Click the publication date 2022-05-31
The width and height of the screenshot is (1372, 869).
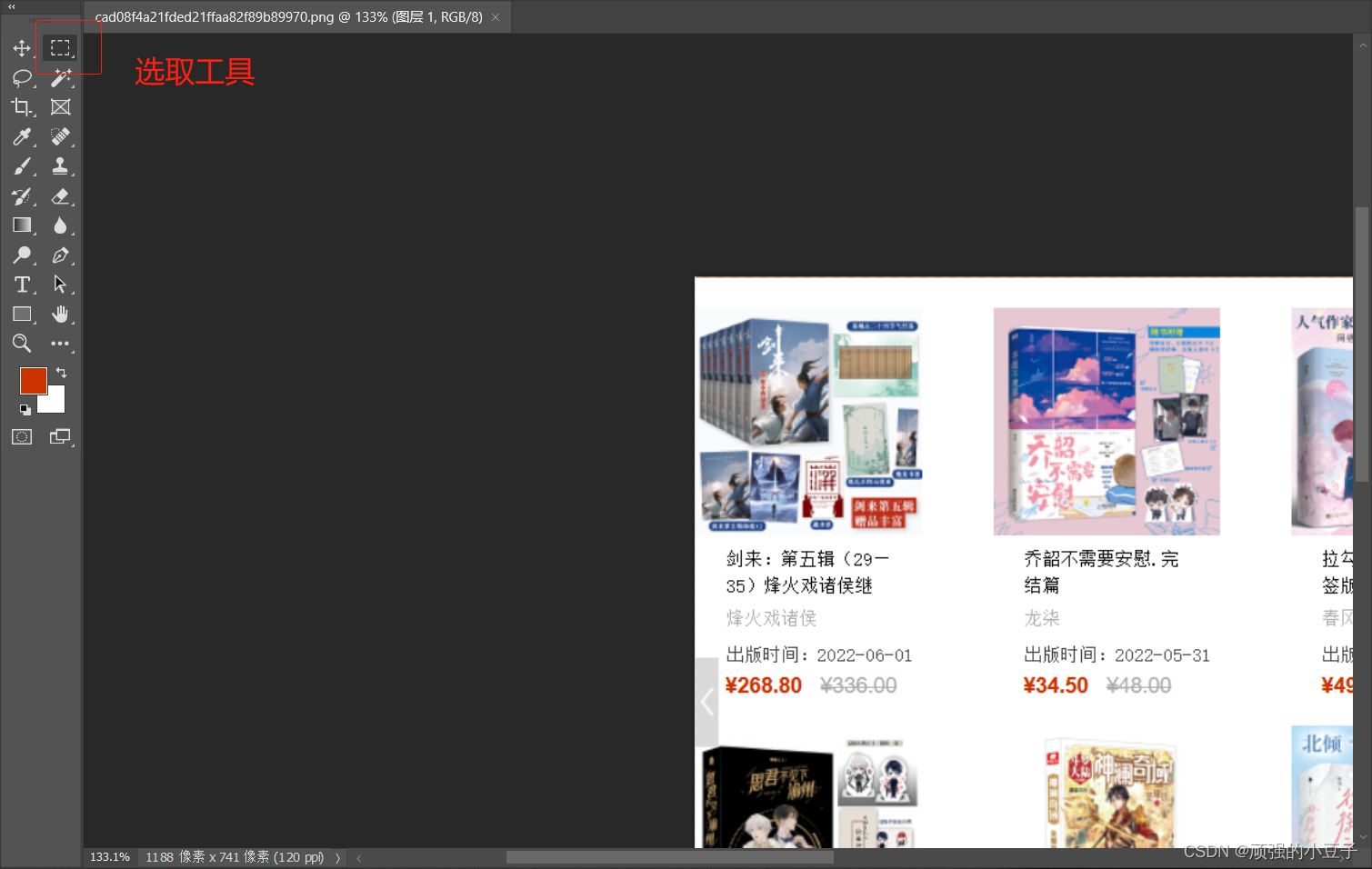tap(1162, 655)
